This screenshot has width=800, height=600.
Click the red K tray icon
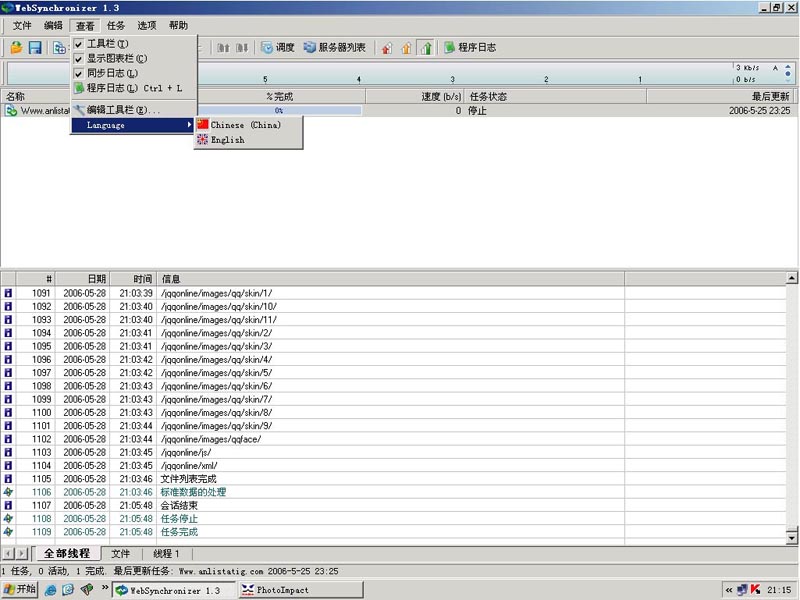point(755,590)
